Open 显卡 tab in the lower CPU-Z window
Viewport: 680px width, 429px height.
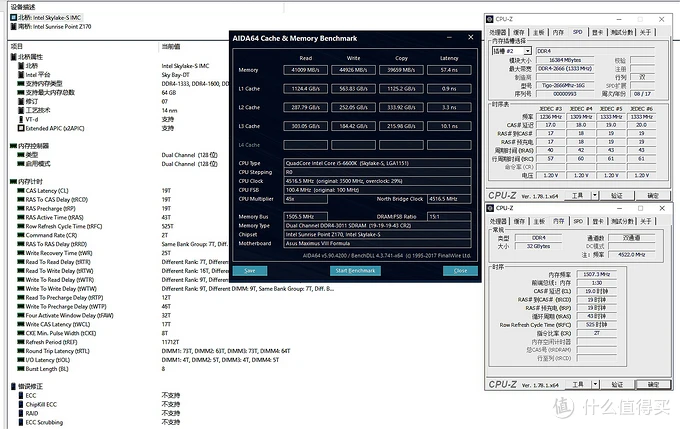[598, 221]
